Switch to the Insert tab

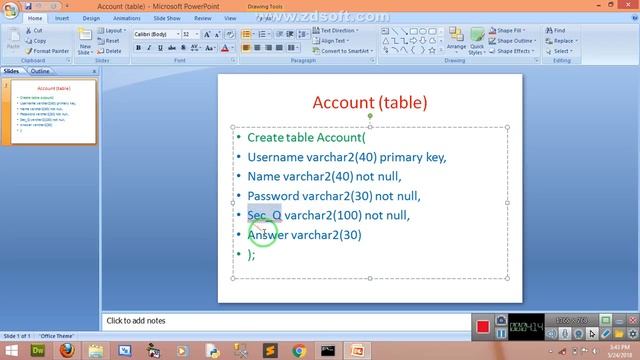point(62,18)
